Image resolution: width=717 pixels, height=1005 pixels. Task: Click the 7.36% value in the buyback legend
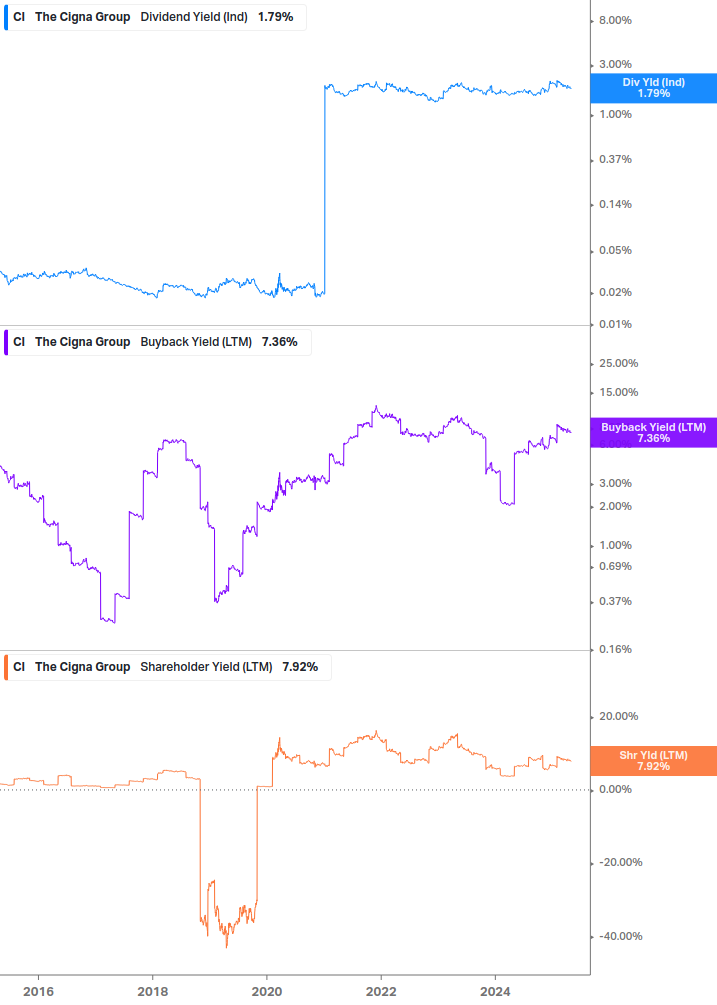tap(279, 342)
